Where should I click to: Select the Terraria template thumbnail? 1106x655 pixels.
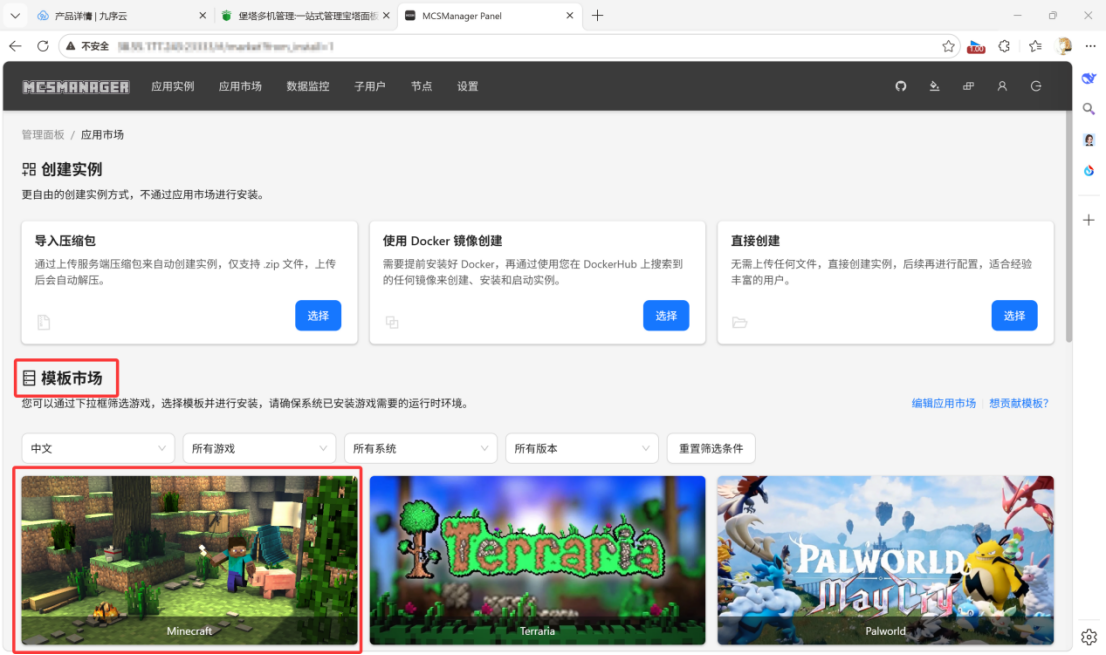pos(537,560)
